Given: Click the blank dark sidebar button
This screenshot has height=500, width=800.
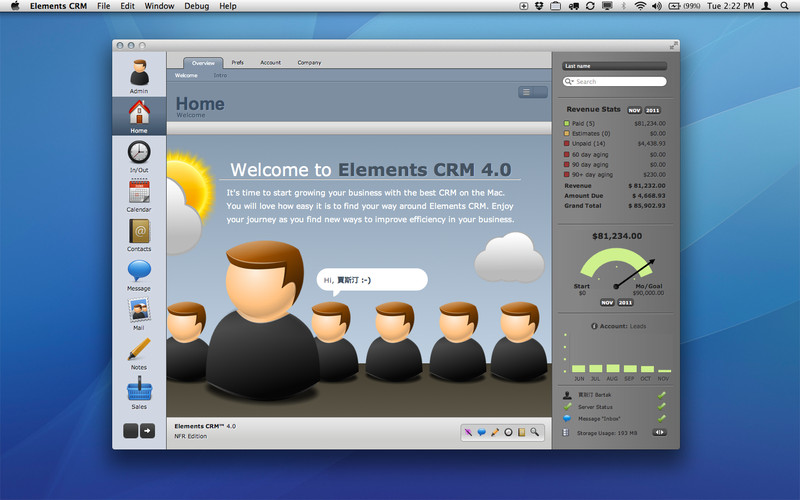Looking at the screenshot, I should point(131,431).
